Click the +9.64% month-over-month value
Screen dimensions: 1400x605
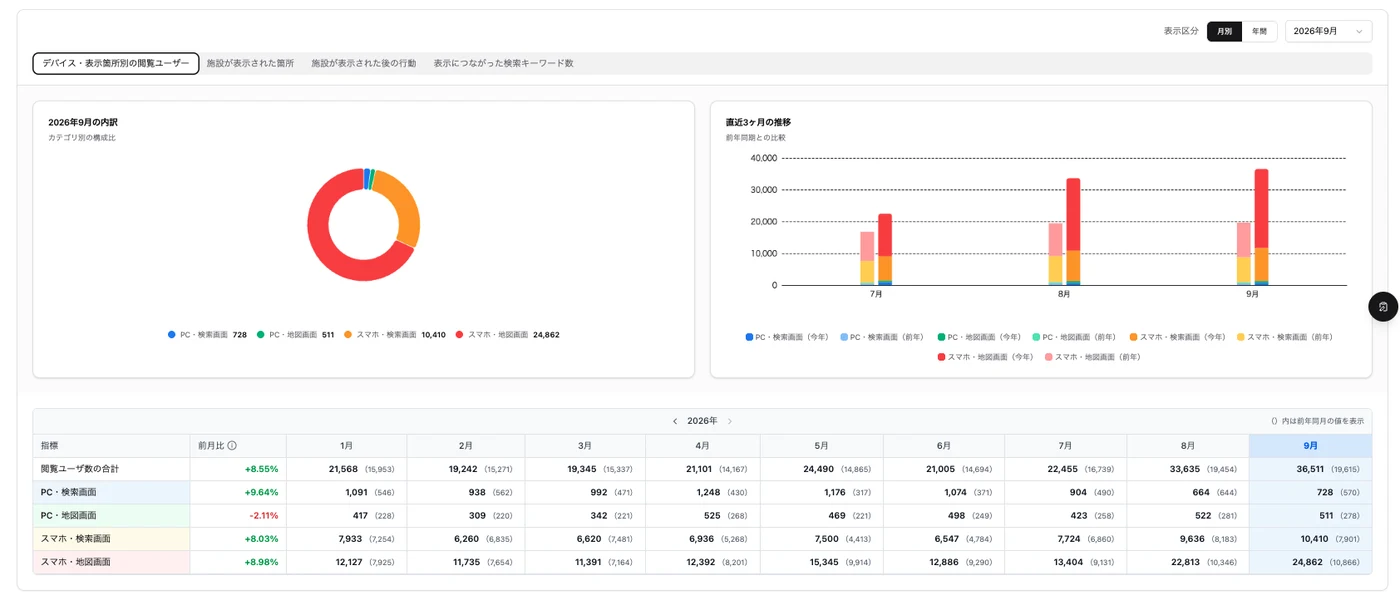(x=261, y=492)
